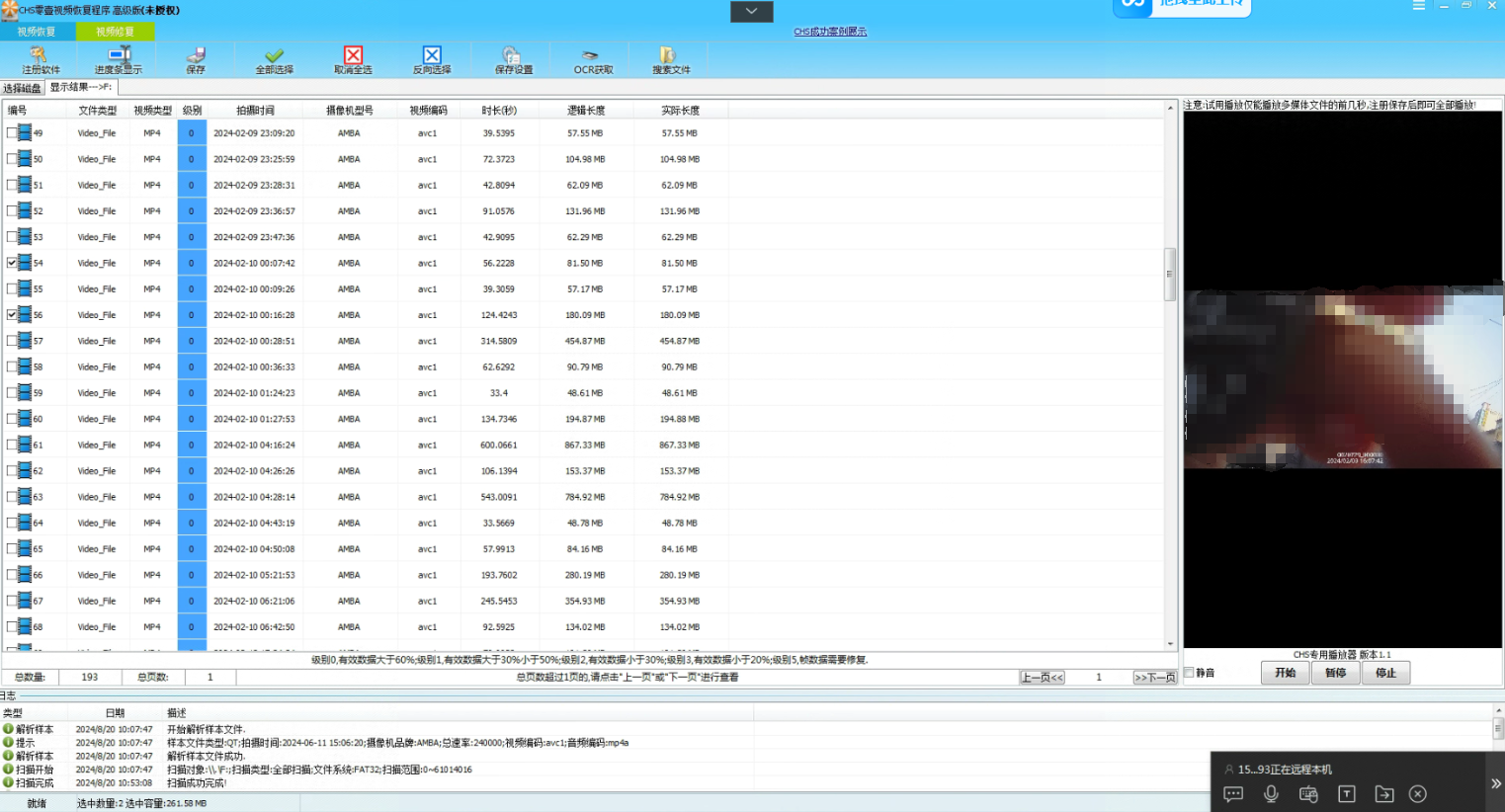Open the 显示结果--->F: tab
1505x812 pixels.
pyautogui.click(x=81, y=87)
